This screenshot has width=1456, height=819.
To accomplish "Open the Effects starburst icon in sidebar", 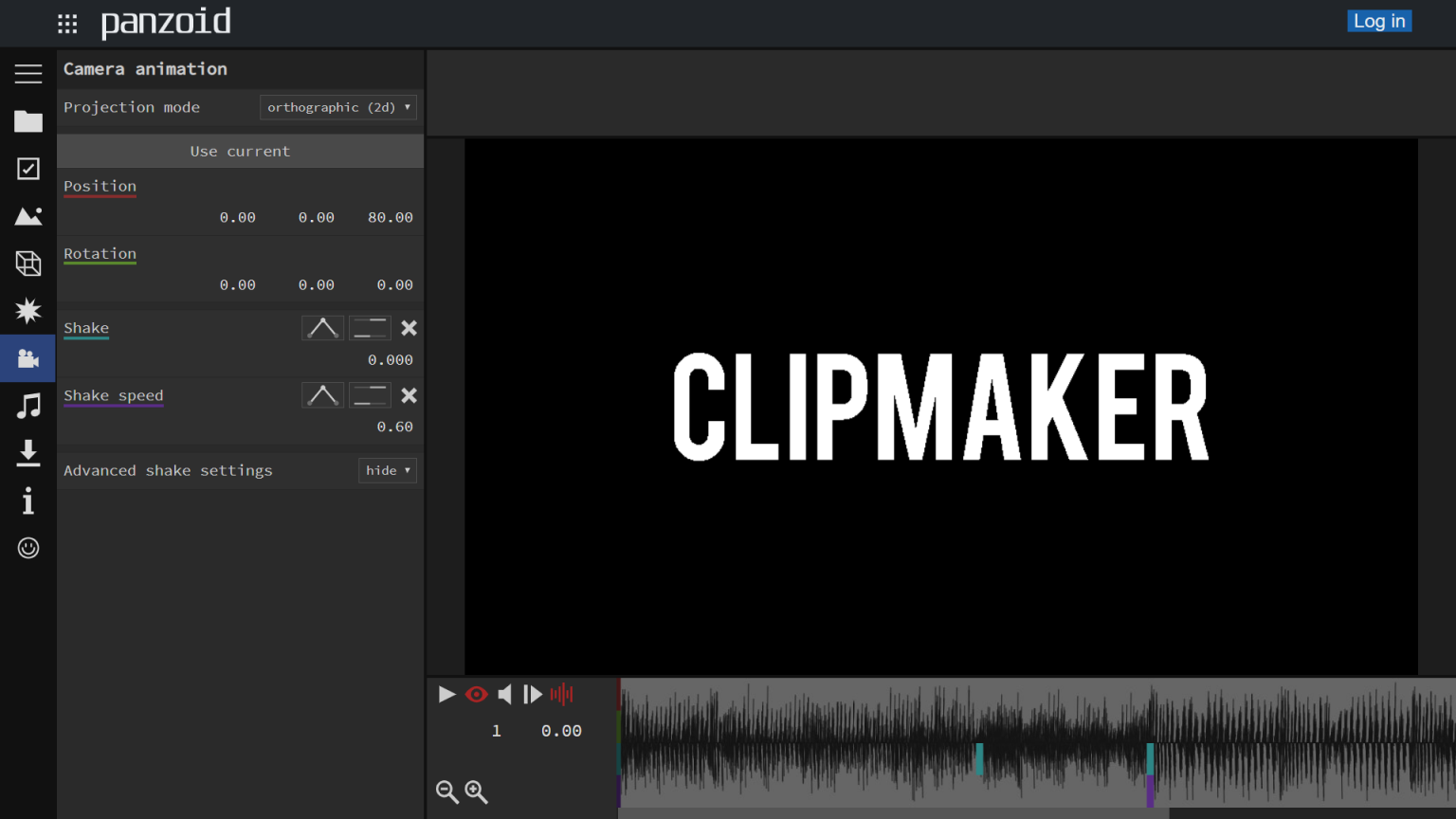I will 28,311.
